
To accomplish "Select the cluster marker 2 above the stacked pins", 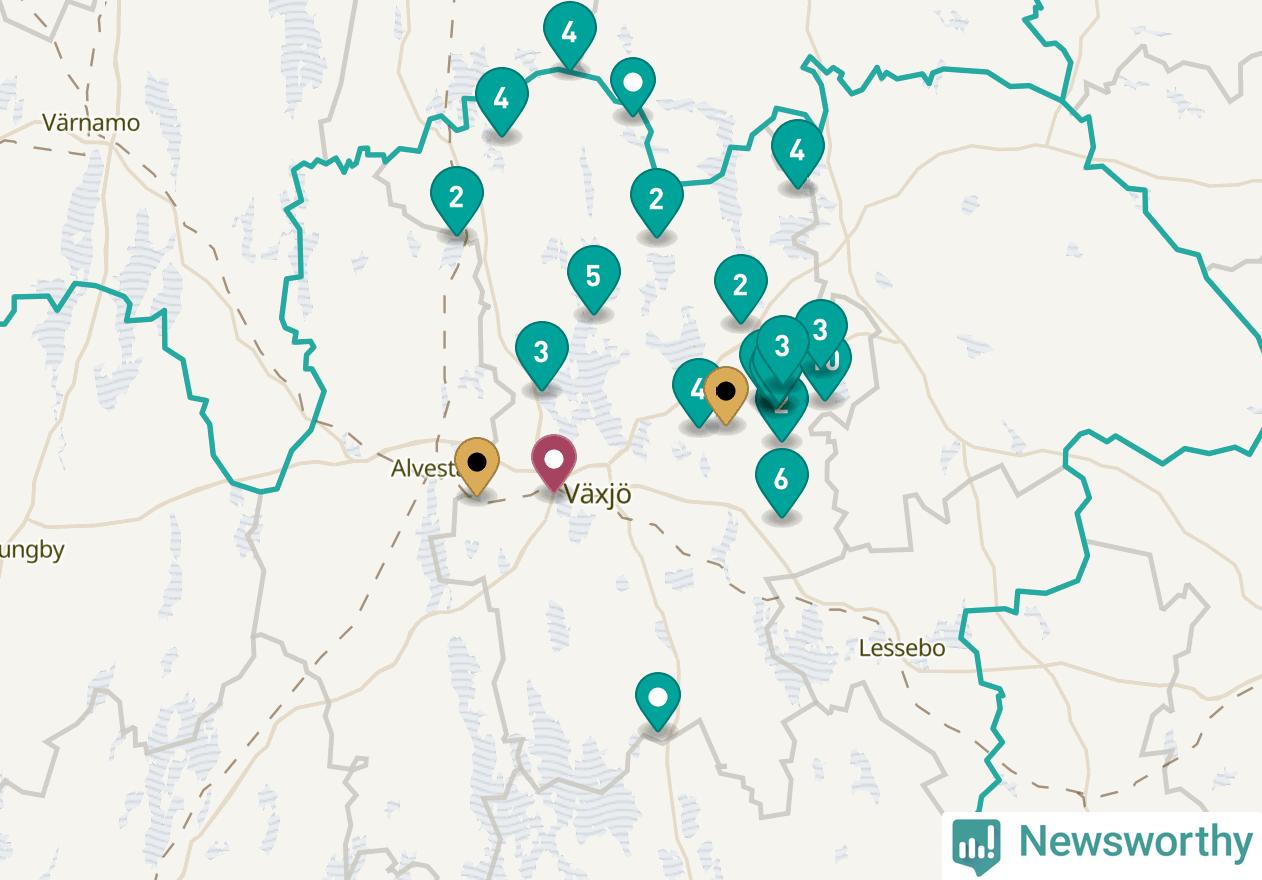I will [740, 287].
